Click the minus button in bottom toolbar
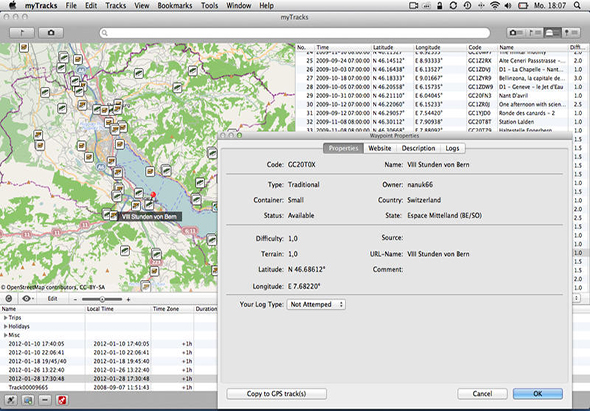 click(45, 400)
